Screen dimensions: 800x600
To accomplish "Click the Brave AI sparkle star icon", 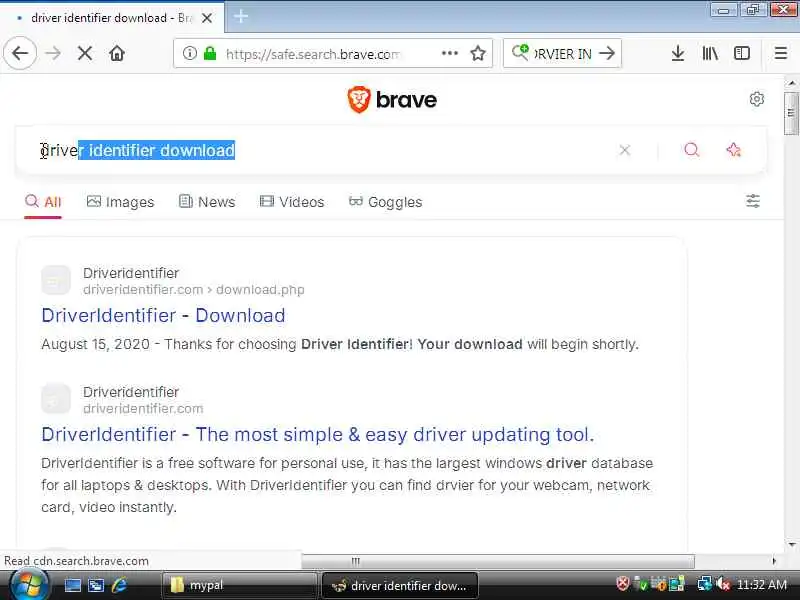I will 733,149.
